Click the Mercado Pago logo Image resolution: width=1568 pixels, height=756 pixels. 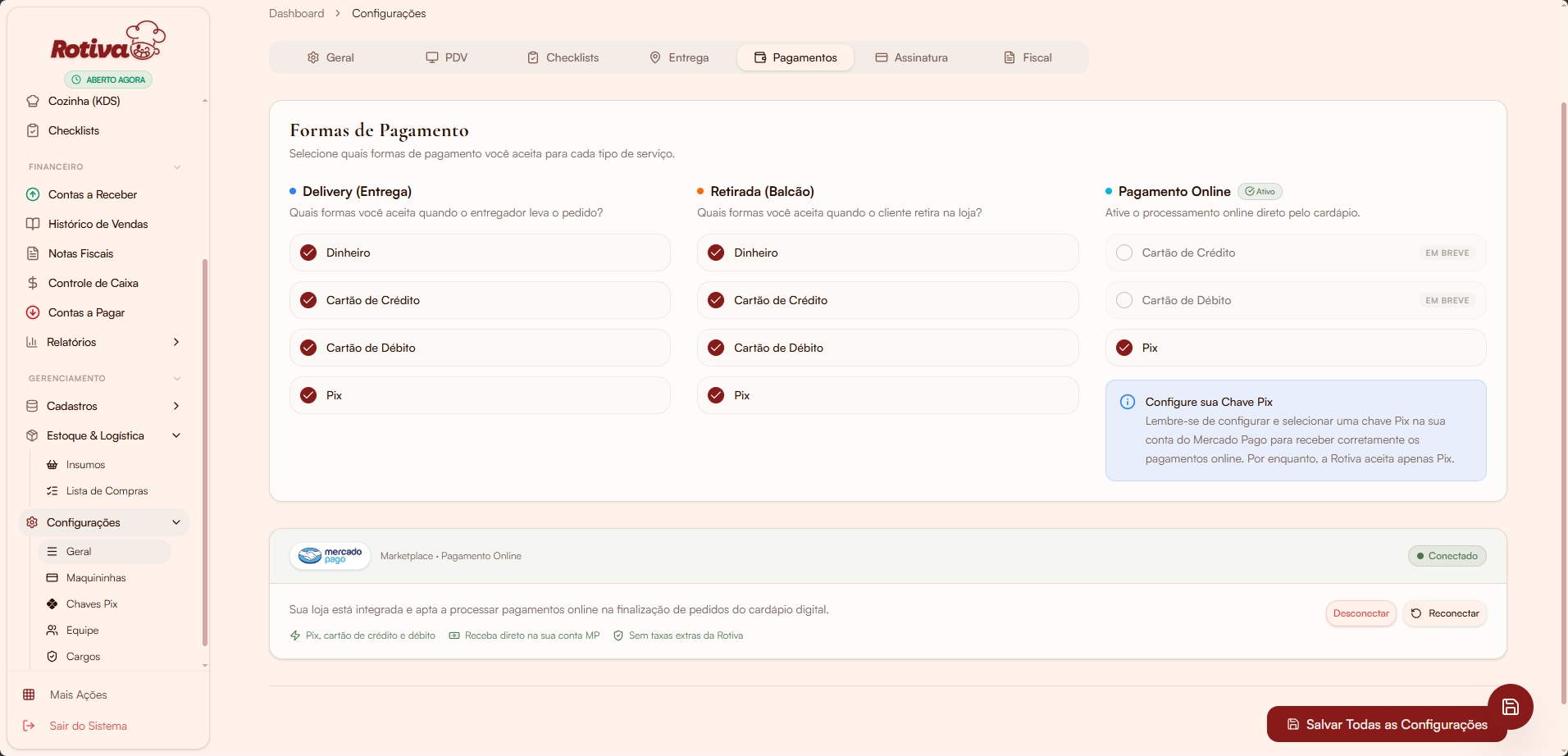(330, 556)
